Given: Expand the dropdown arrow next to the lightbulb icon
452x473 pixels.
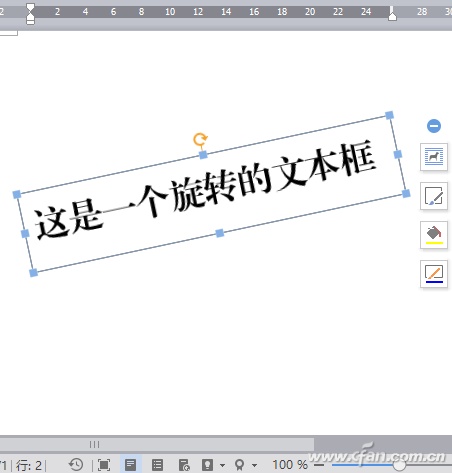Looking at the screenshot, I should pos(222,465).
